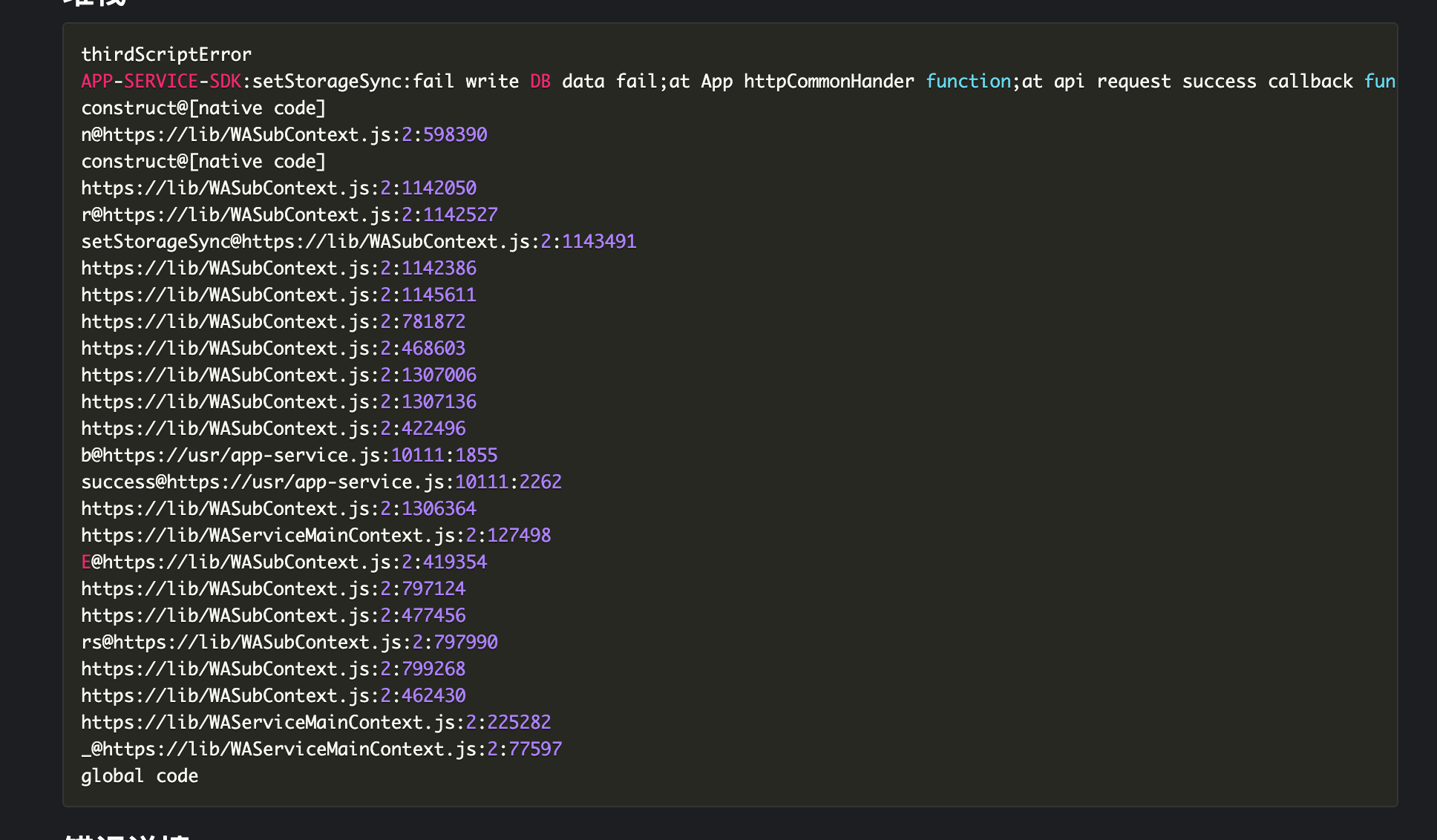Click the WASubContext.js:2:1142050 stack frame
This screenshot has width=1437, height=840.
(278, 188)
